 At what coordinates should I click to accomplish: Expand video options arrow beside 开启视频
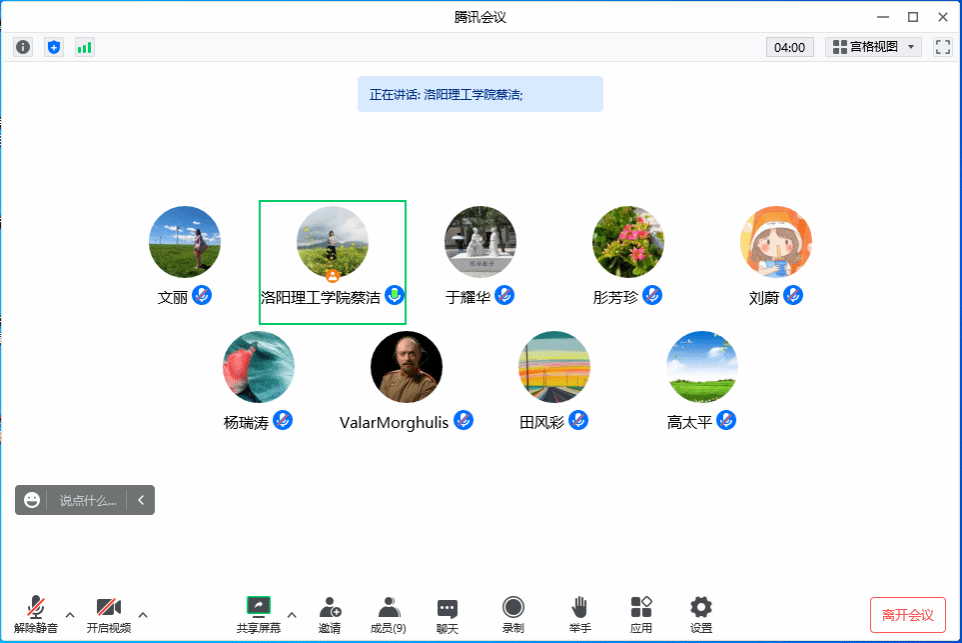(143, 614)
